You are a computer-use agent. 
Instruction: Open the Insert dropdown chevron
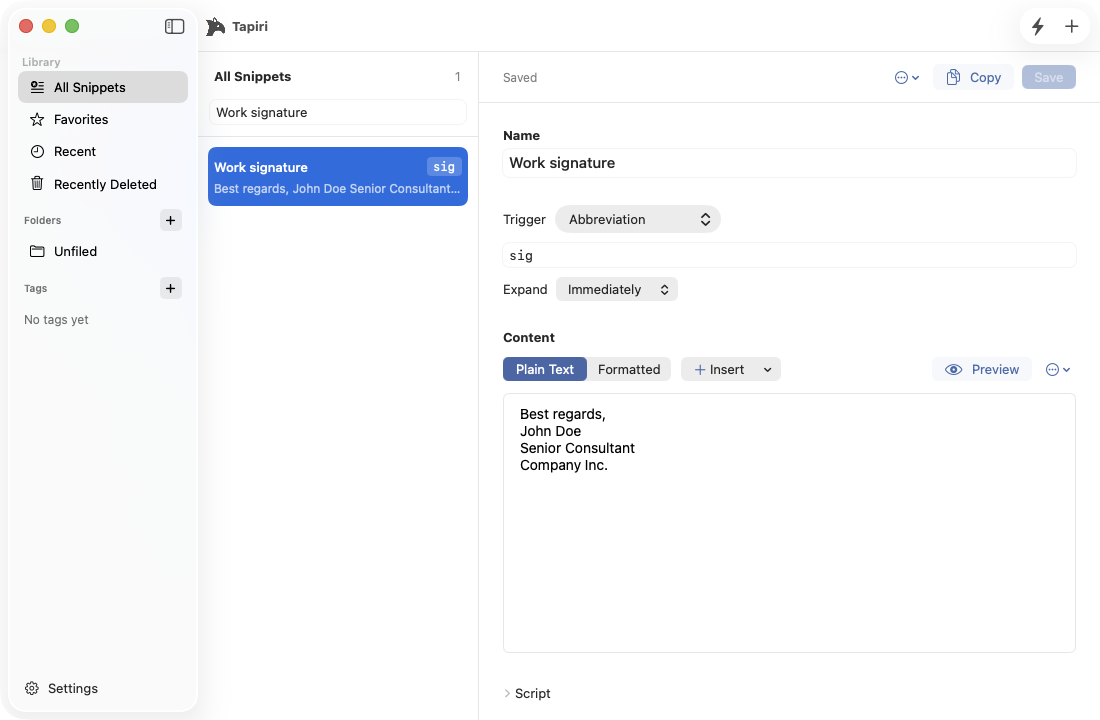point(767,370)
